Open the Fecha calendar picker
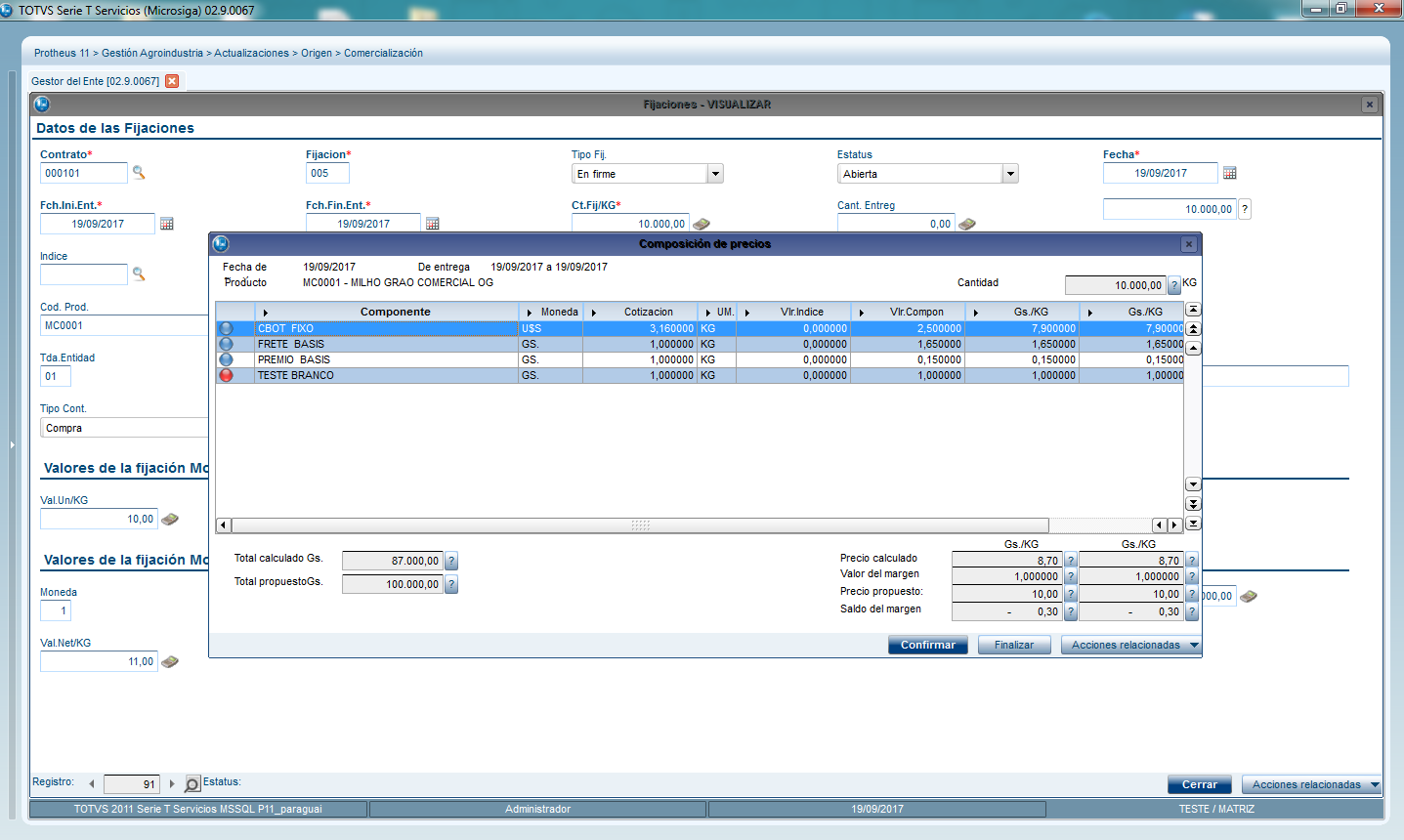Image resolution: width=1404 pixels, height=840 pixels. coord(1230,173)
